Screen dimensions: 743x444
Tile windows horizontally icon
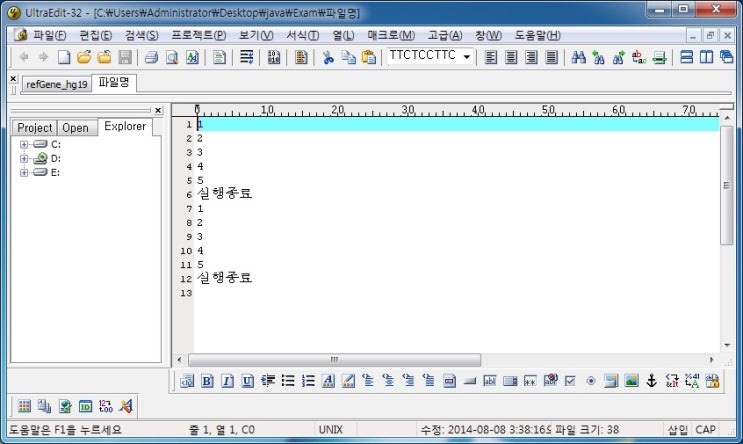pyautogui.click(x=687, y=57)
